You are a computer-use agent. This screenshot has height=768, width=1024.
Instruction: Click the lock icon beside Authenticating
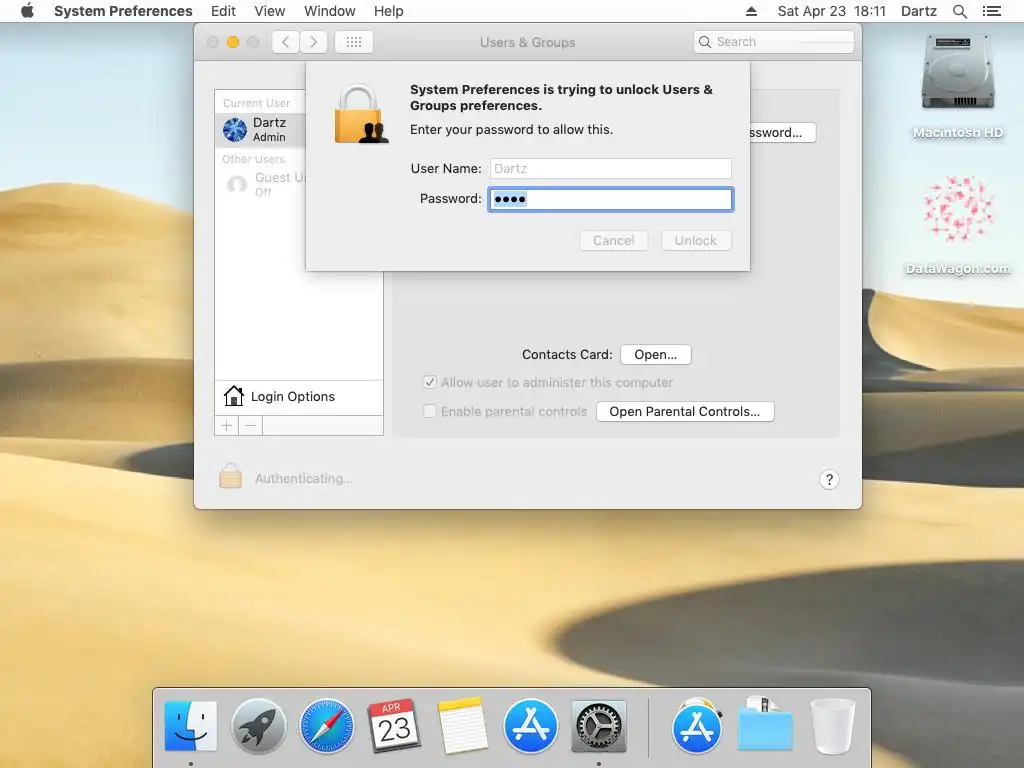click(230, 476)
